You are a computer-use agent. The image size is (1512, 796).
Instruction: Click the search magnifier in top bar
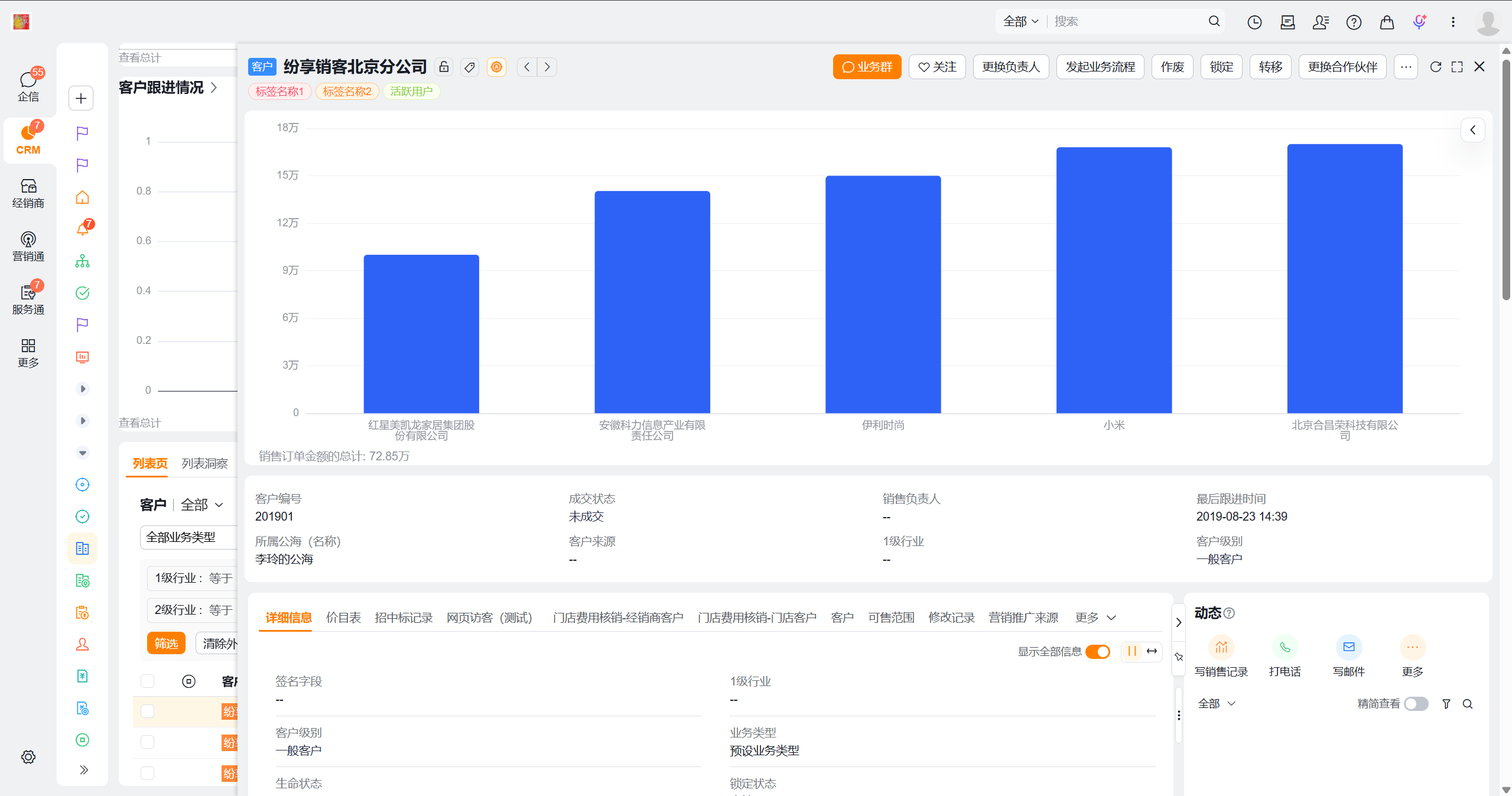click(x=1214, y=21)
